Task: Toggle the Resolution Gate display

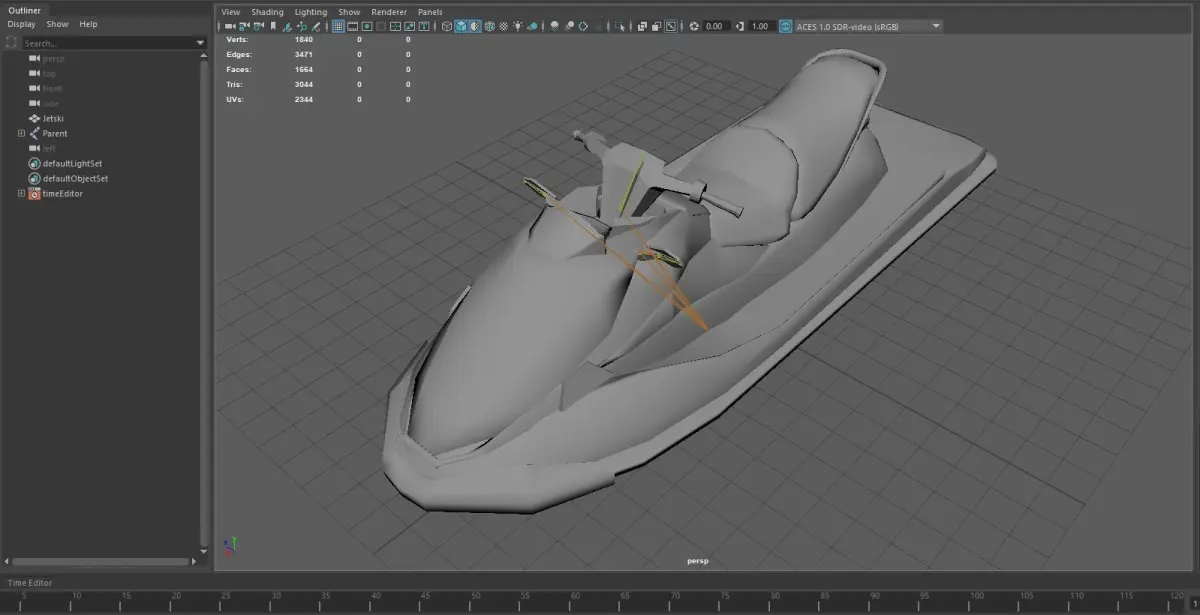Action: pyautogui.click(x=367, y=26)
